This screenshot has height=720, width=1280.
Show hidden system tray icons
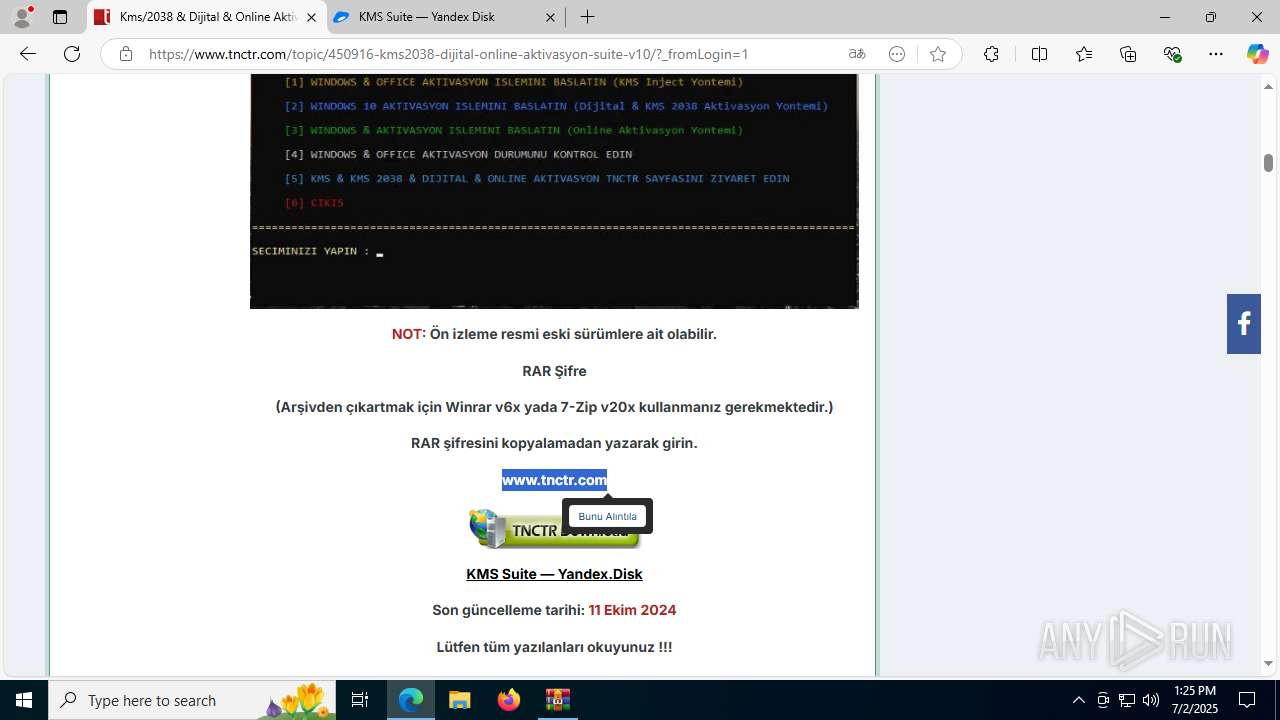(x=1078, y=700)
